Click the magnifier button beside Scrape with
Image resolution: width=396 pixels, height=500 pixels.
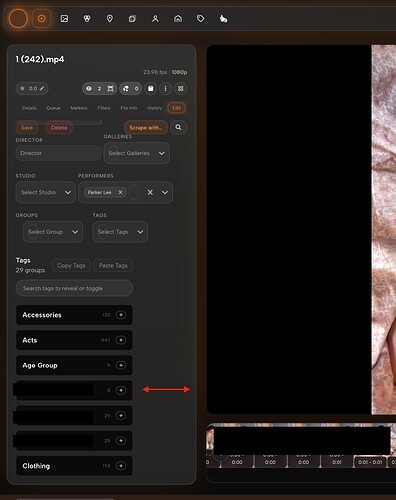pyautogui.click(x=178, y=127)
